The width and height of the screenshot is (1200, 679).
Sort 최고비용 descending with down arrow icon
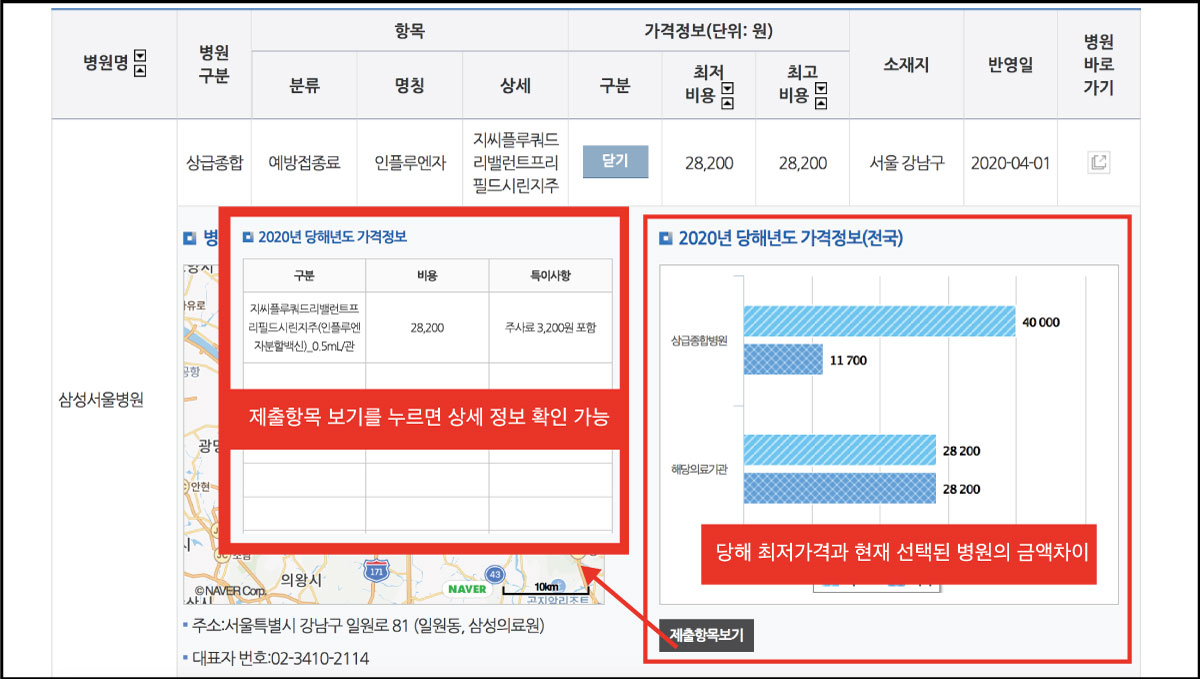coord(821,88)
